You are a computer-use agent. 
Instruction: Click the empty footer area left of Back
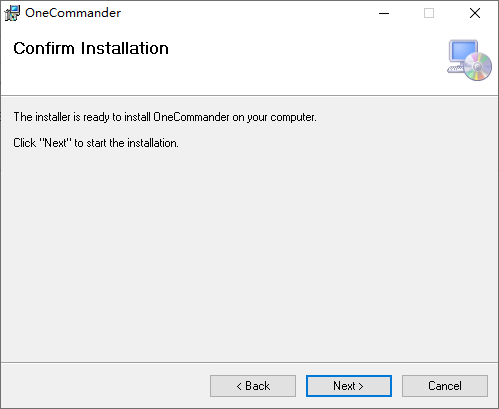tap(105, 386)
